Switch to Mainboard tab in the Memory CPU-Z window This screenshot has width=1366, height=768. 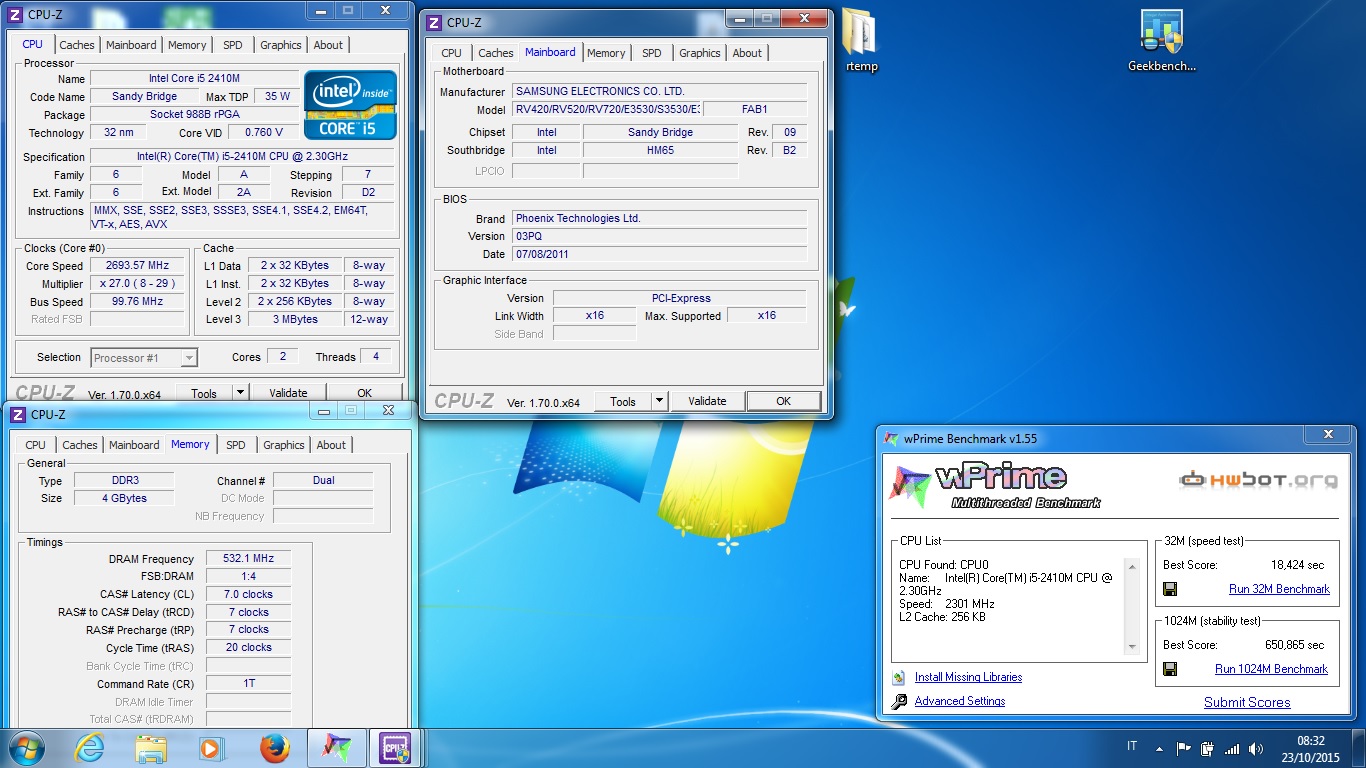(134, 445)
